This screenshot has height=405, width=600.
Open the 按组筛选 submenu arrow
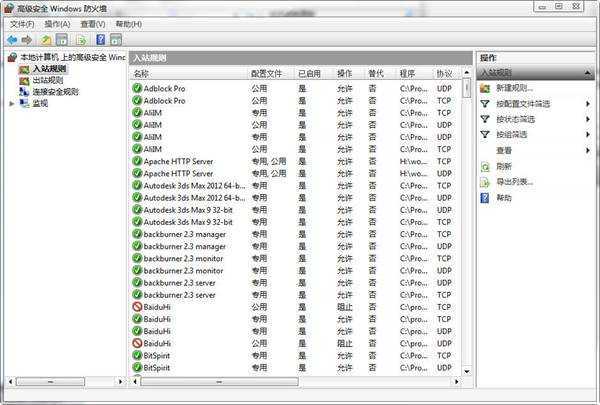pyautogui.click(x=588, y=134)
